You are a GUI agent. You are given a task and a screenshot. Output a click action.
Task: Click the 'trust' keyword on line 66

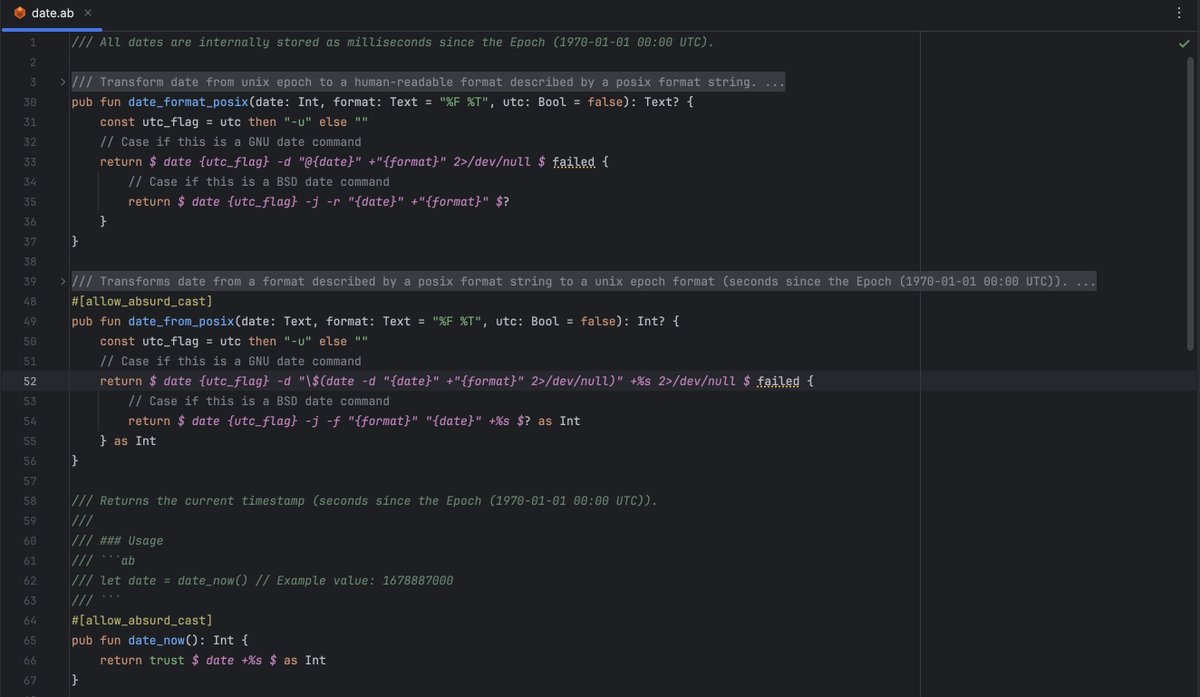[x=167, y=660]
